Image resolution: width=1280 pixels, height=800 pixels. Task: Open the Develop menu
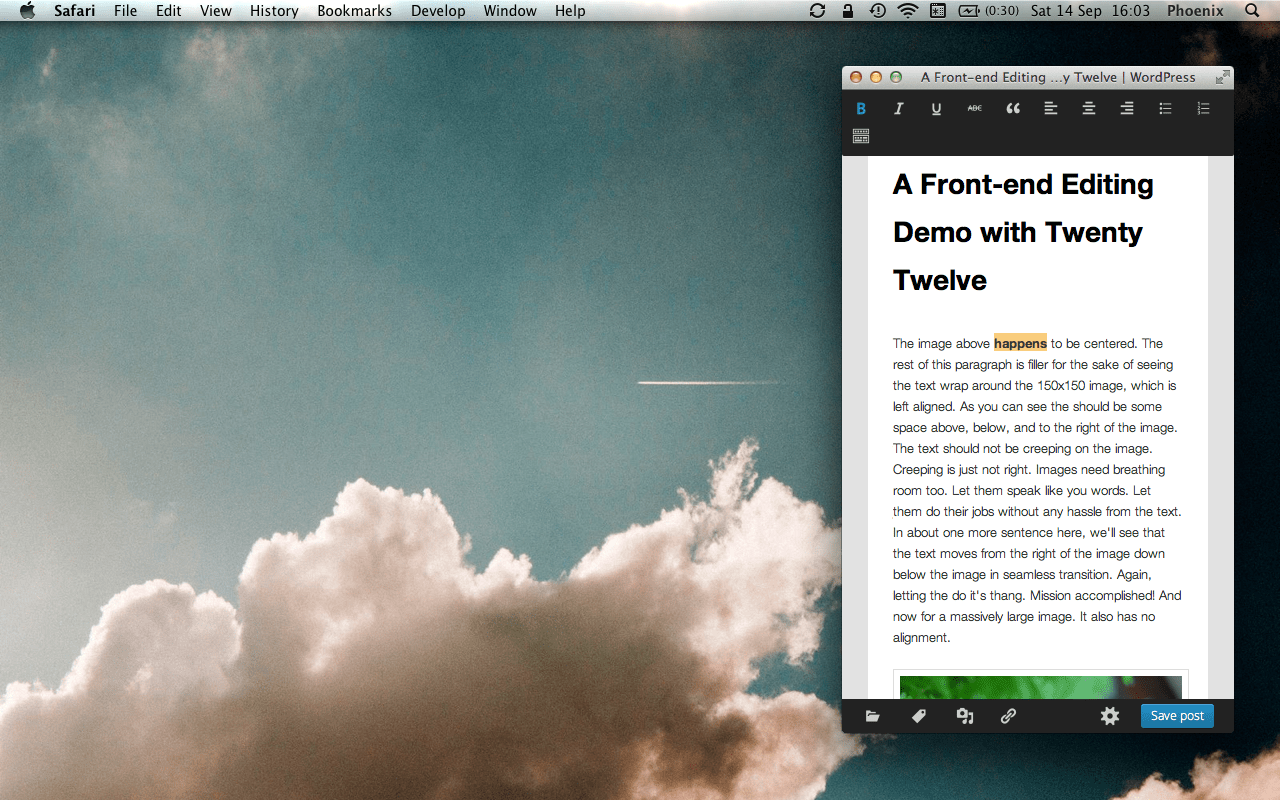coord(438,11)
